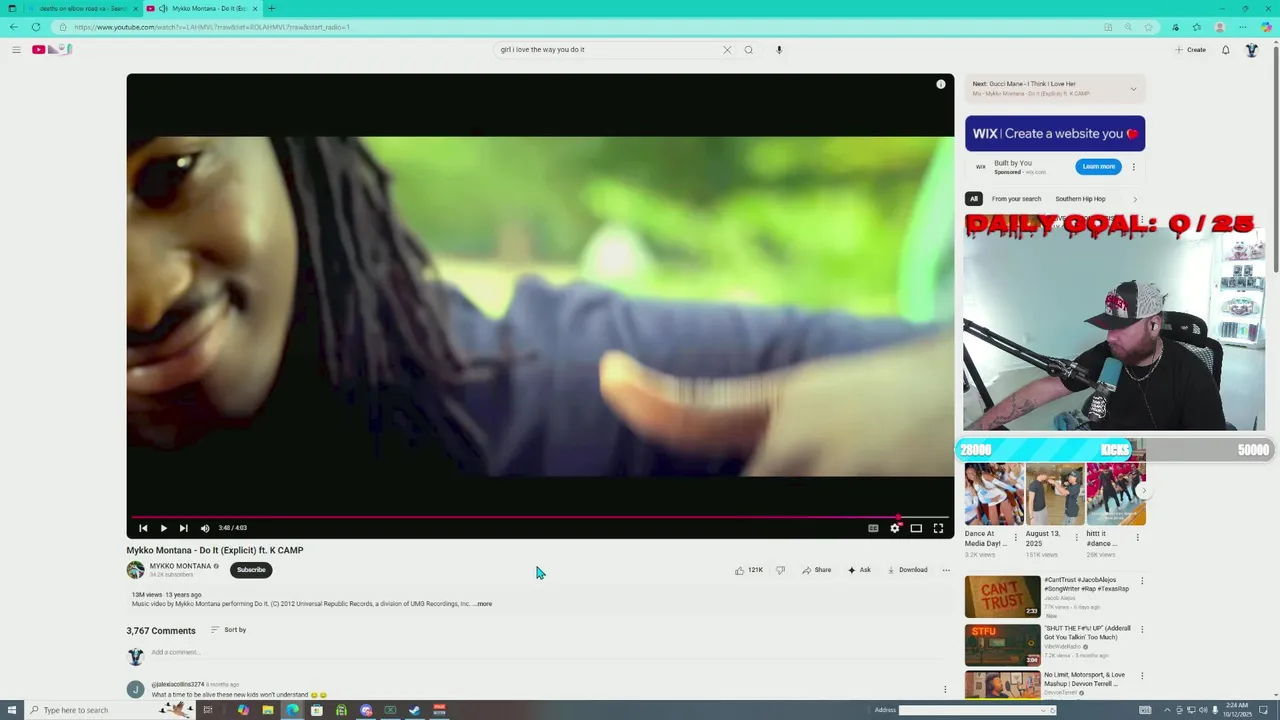Open MYKKO MONTANA channel avatar
Viewport: 1280px width, 720px height.
tap(135, 570)
